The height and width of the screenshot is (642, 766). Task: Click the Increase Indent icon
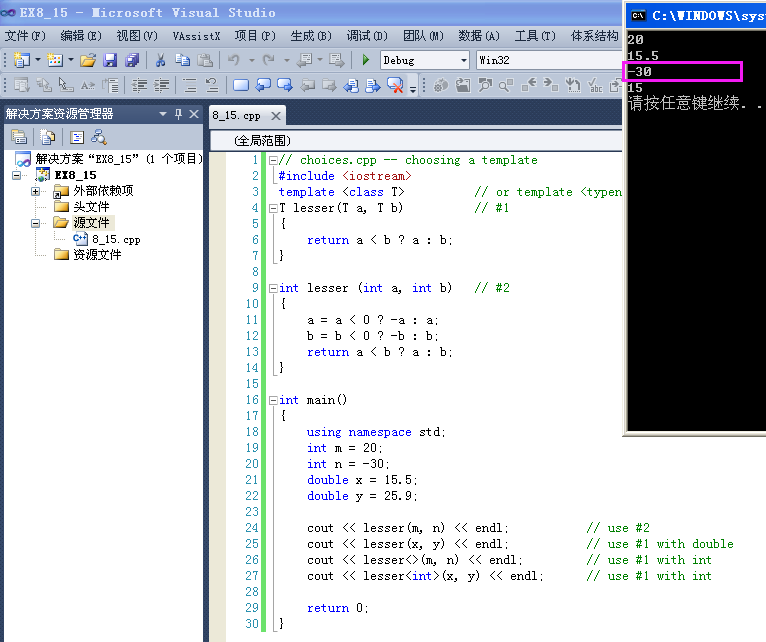161,86
